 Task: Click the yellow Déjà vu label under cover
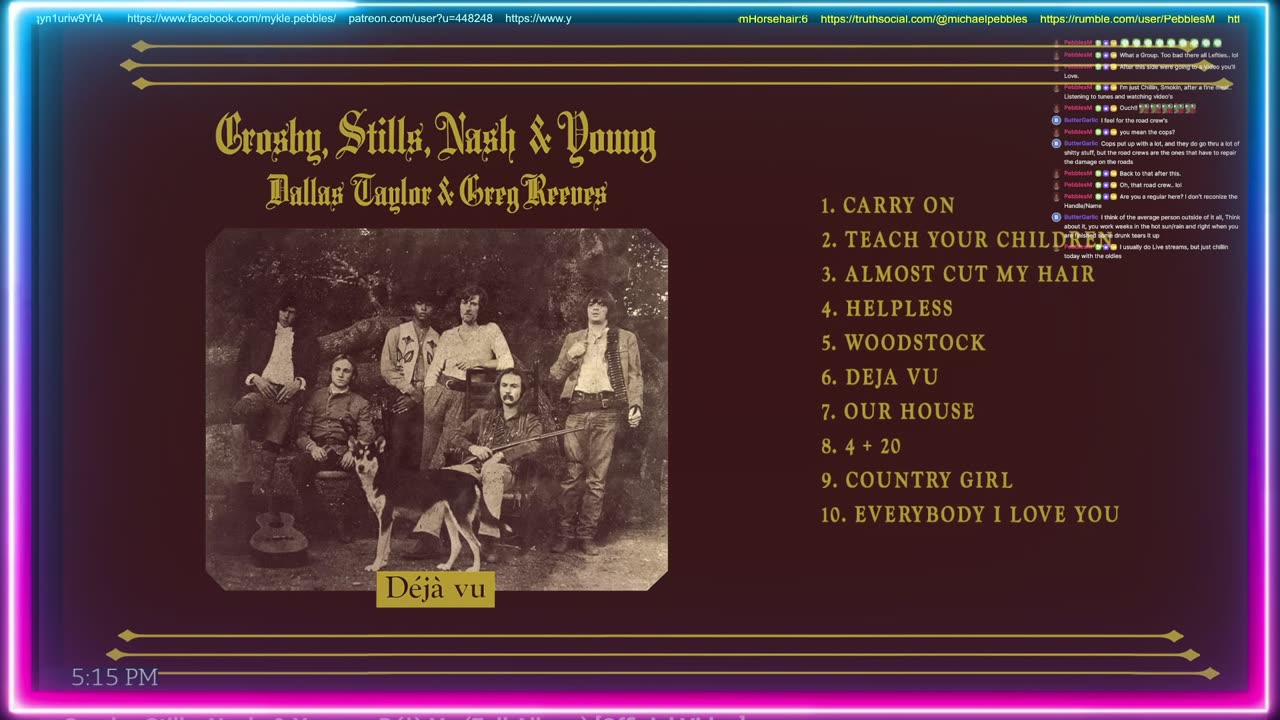coord(436,588)
